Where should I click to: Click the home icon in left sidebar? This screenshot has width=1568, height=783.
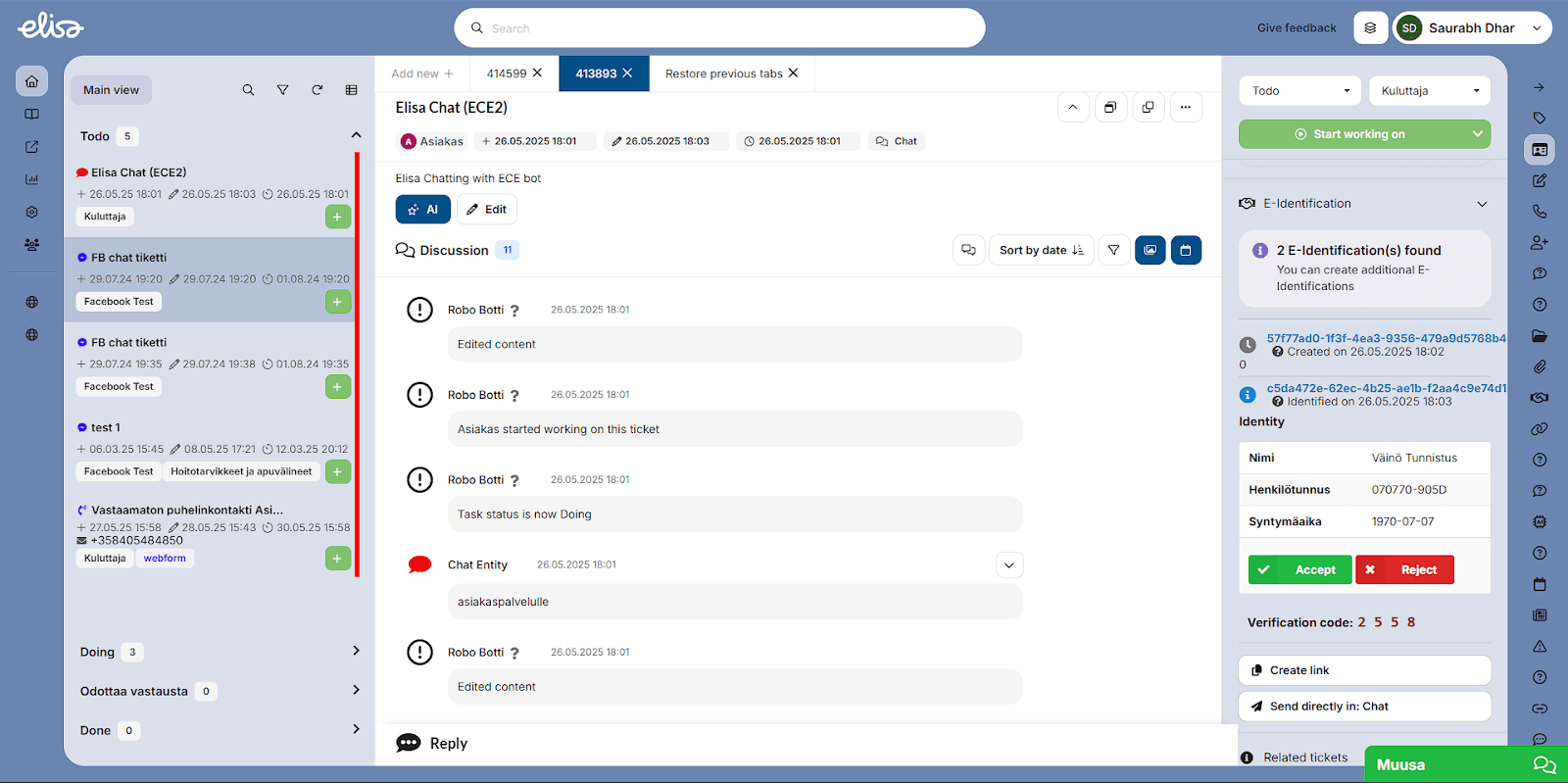pos(31,81)
